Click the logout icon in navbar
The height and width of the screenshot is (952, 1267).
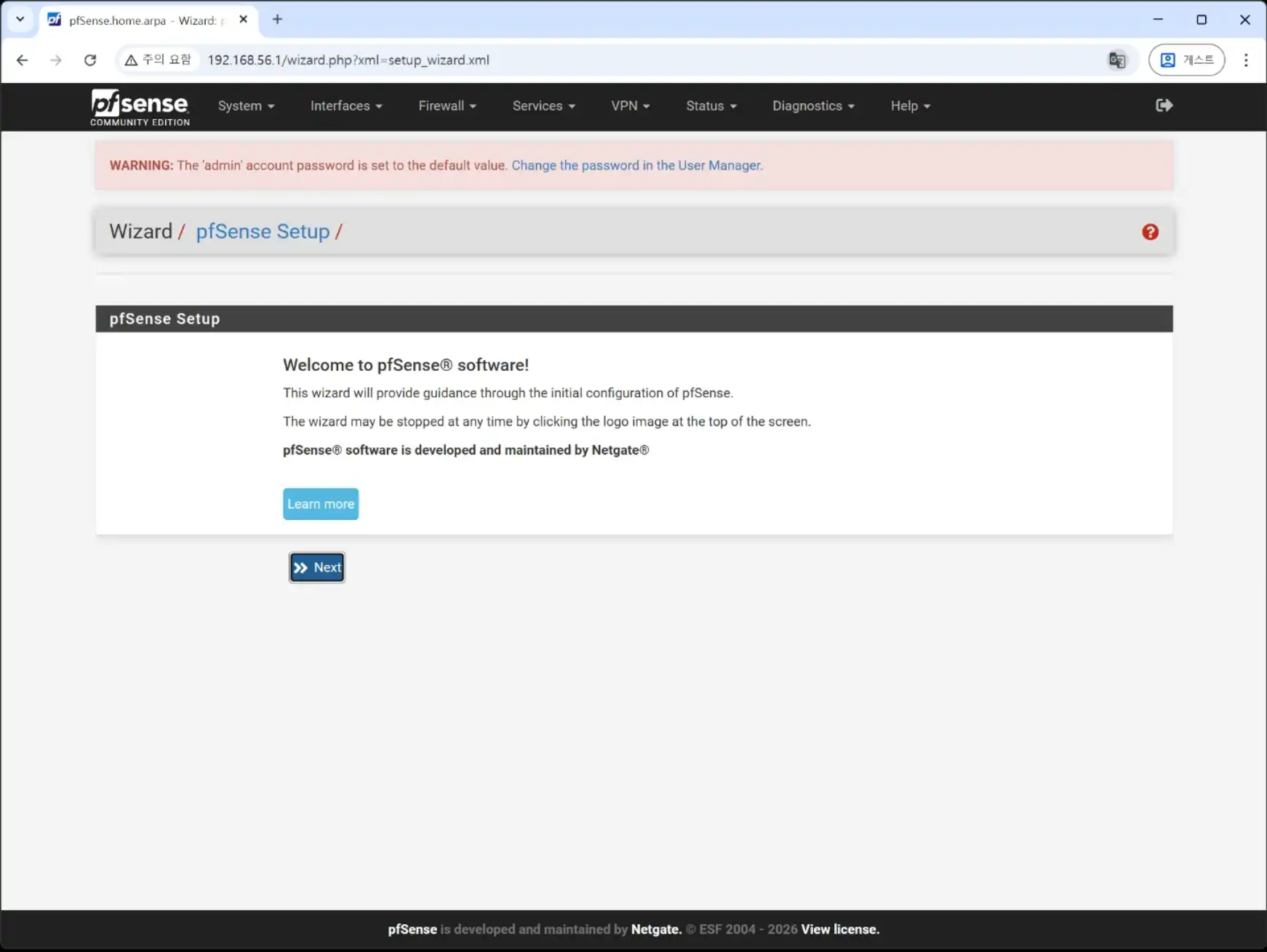point(1164,105)
